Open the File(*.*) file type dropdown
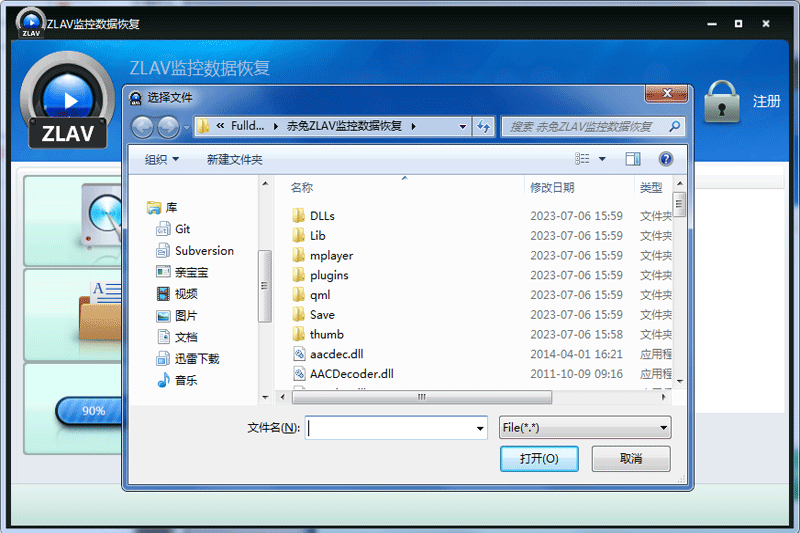800x533 pixels. (585, 427)
